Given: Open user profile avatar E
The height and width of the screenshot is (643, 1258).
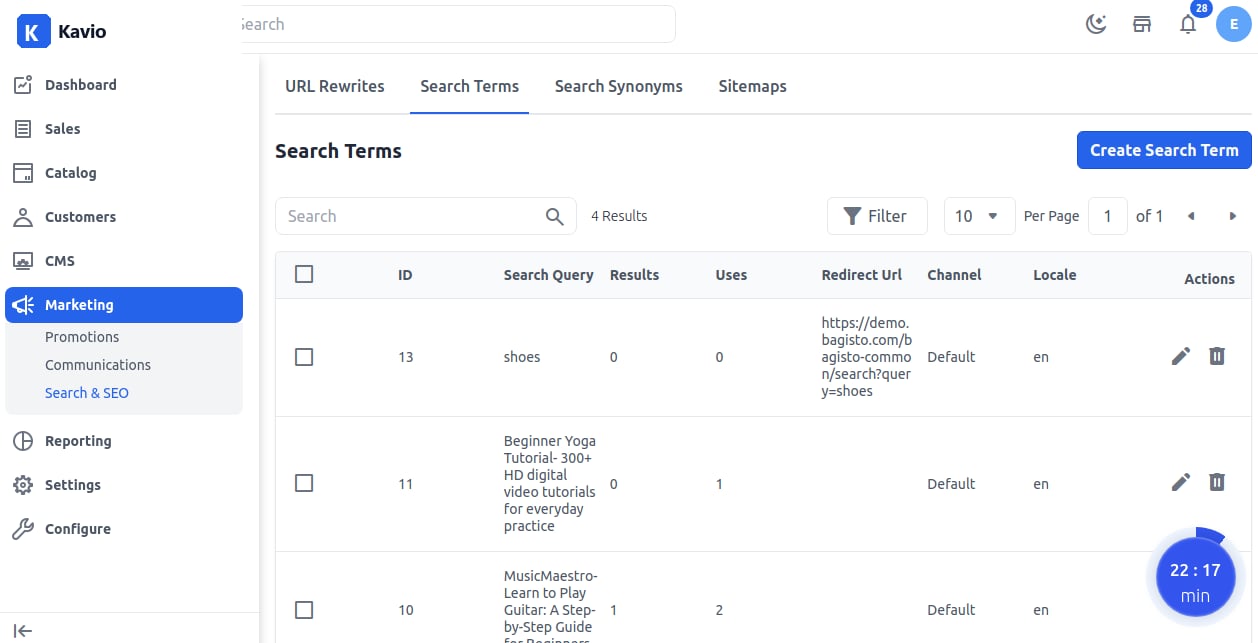Looking at the screenshot, I should pyautogui.click(x=1234, y=25).
